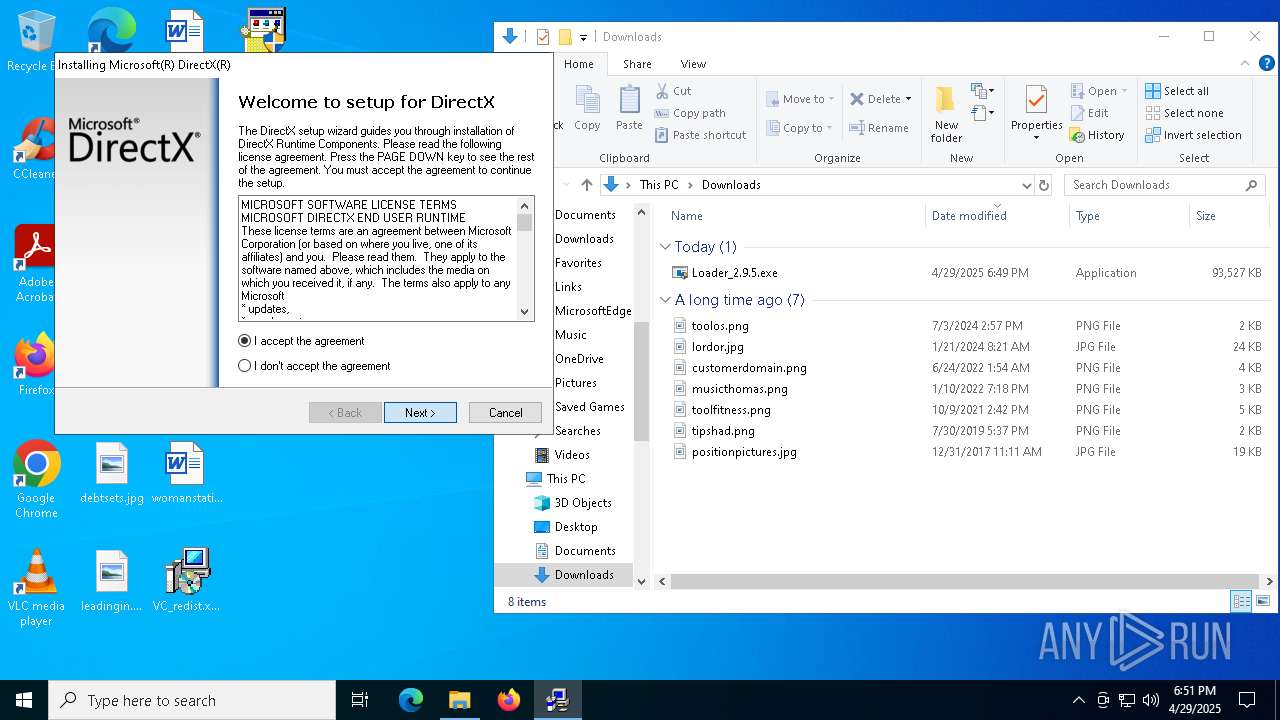Open the Copy to dropdown
The width and height of the screenshot is (1280, 720).
coord(800,128)
